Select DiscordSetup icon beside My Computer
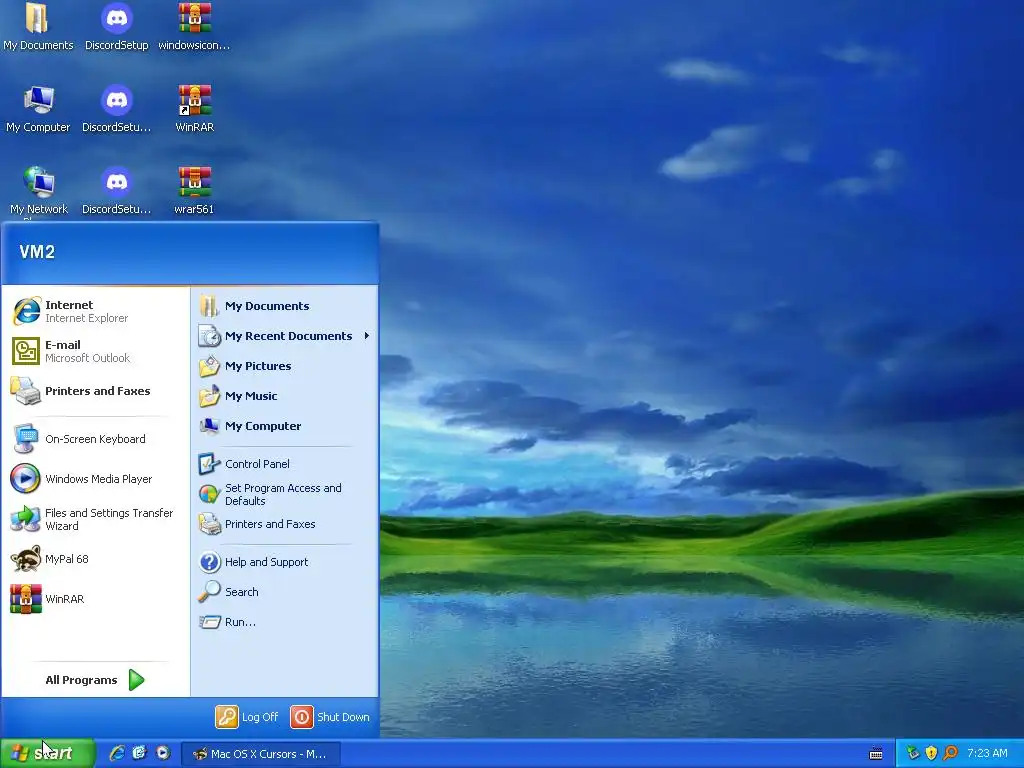Image resolution: width=1024 pixels, height=768 pixels. (x=116, y=109)
